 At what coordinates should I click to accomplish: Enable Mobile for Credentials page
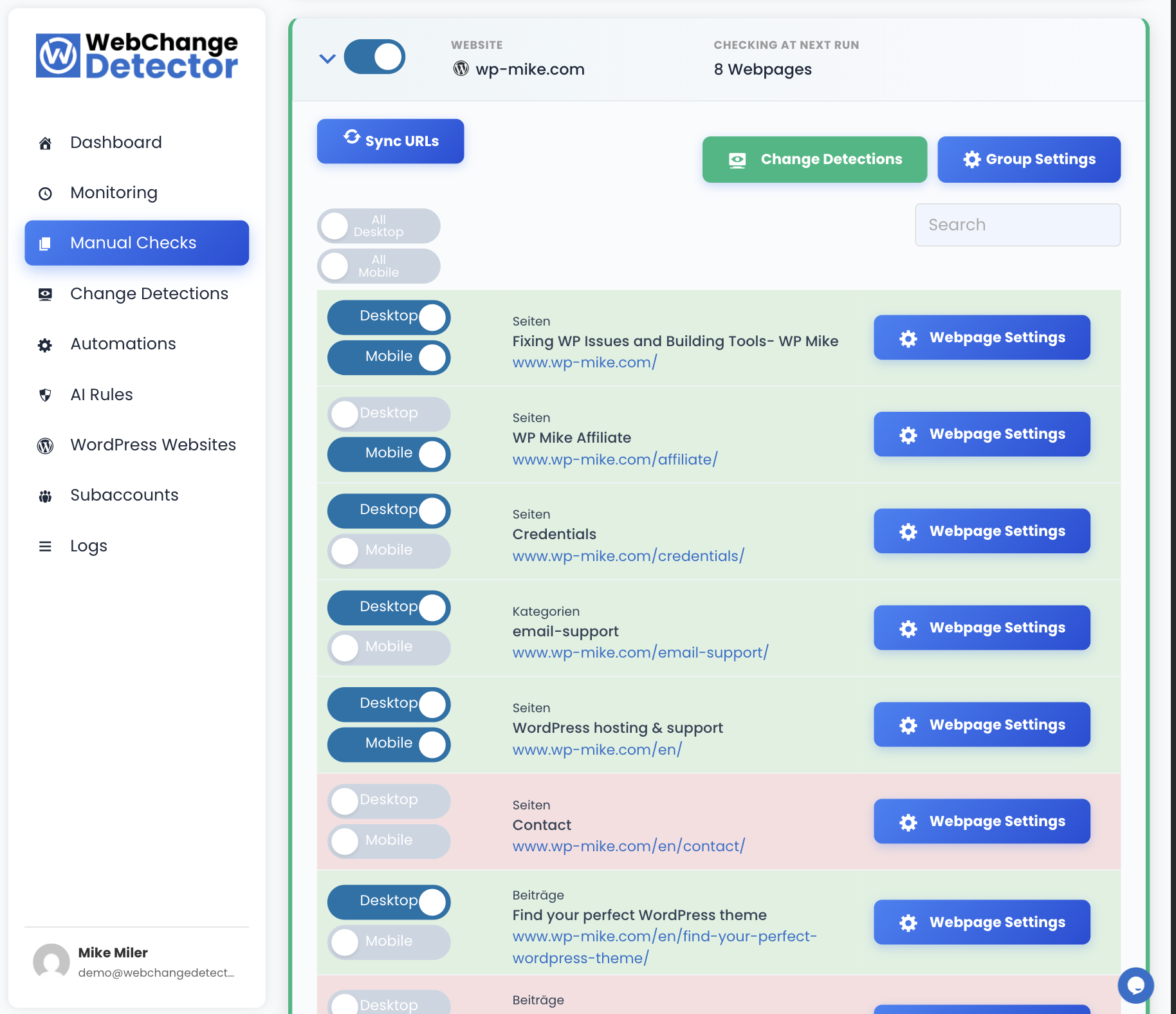[x=389, y=551]
